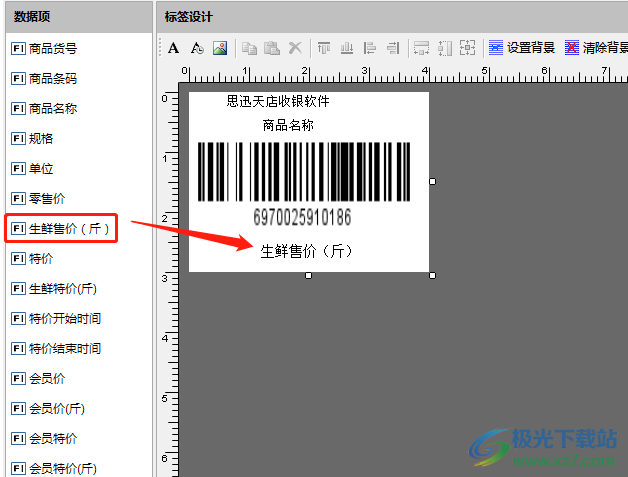Click the 数据项 panel header
The height and width of the screenshot is (477, 628).
coord(79,17)
